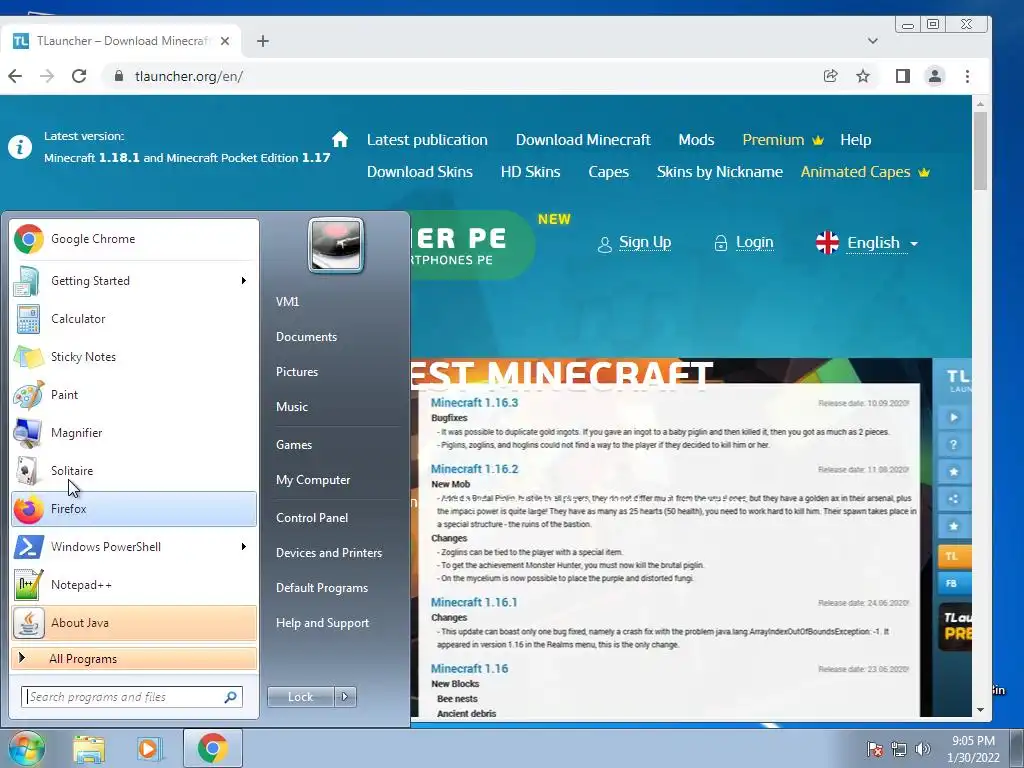Viewport: 1024px width, 768px height.
Task: Start Paint from the Start menu
Action: pos(134,394)
